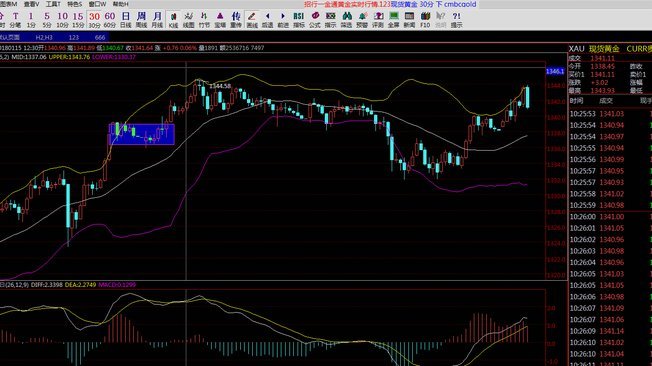Click the 提示 ?! tips icon
Image resolution: width=652 pixels, height=366 pixels.
point(457,20)
